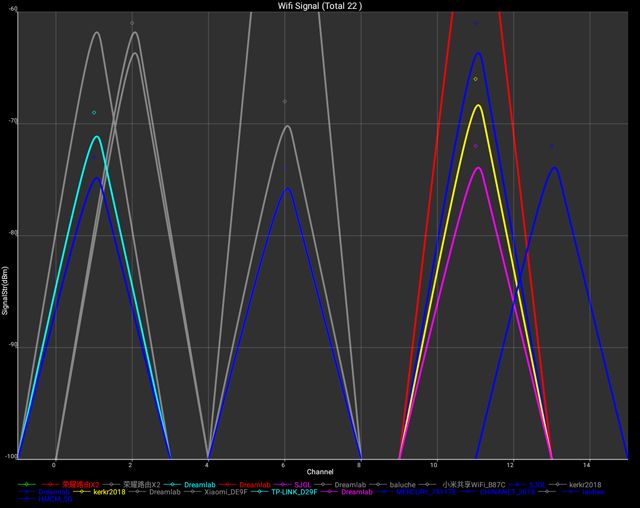The height and width of the screenshot is (508, 640).
Task: Select 小米共享WiFi_B87C in the legend
Action: pyautogui.click(x=475, y=484)
